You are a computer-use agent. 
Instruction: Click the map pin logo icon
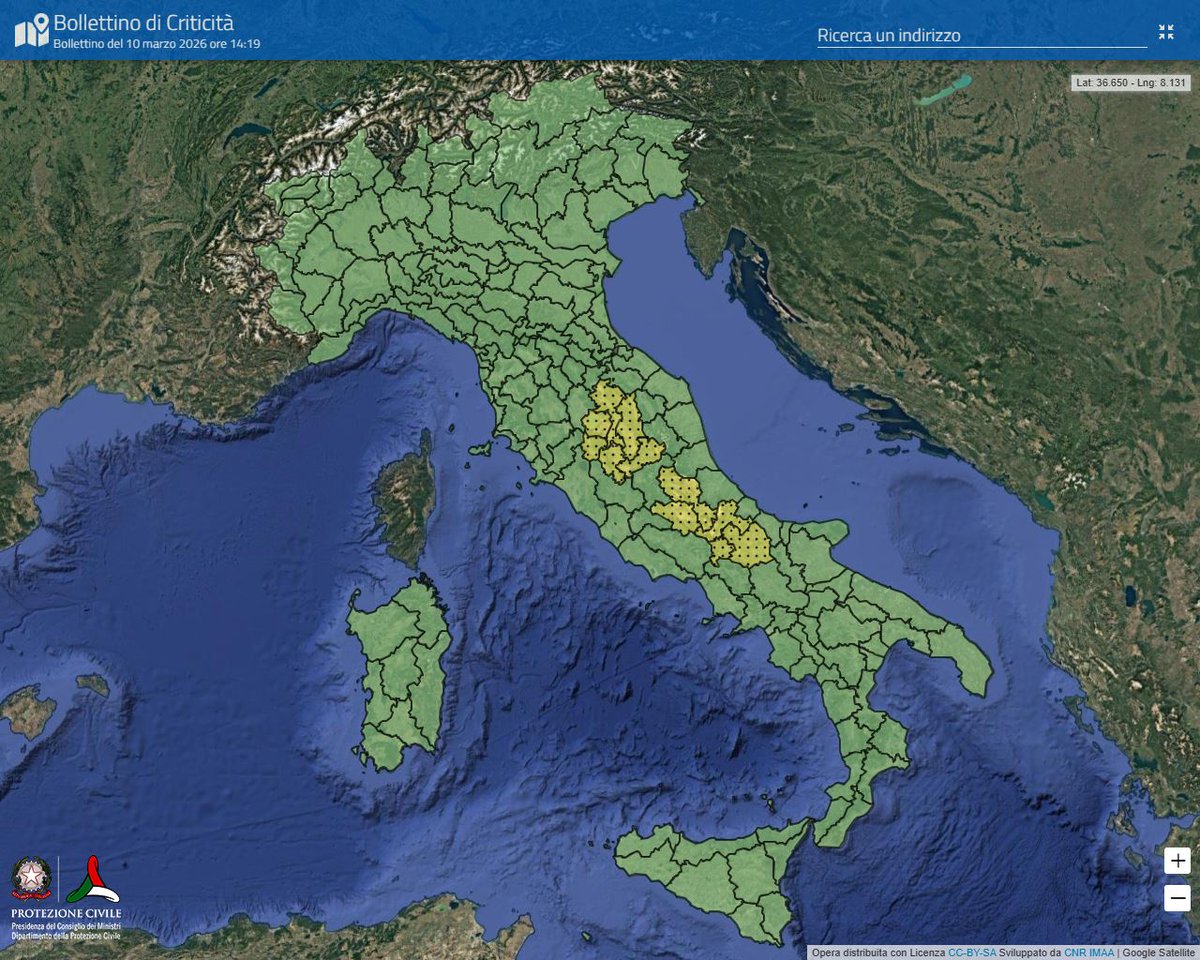pyautogui.click(x=31, y=30)
